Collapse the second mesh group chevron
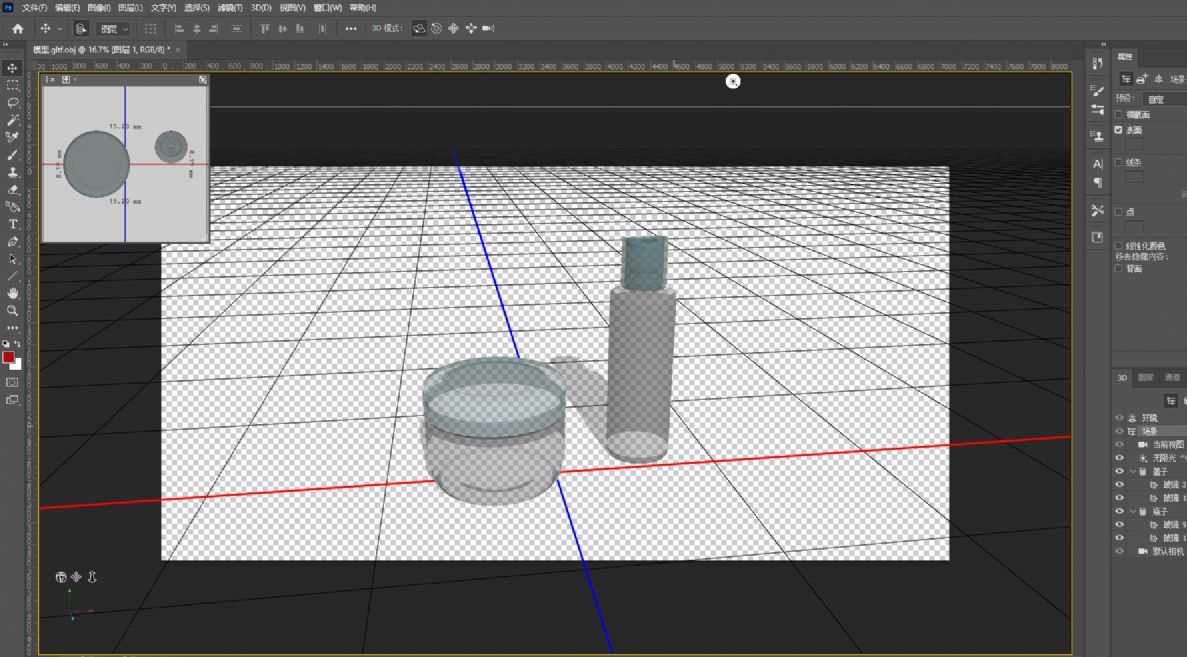This screenshot has width=1187, height=657. click(1133, 512)
